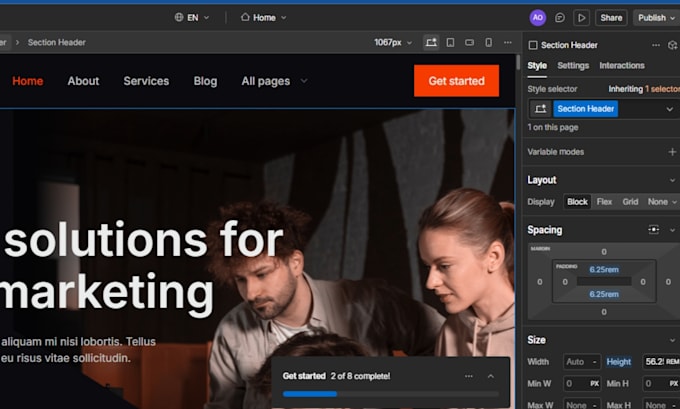
Task: Open the style selector dropdown chevron
Action: coord(670,109)
